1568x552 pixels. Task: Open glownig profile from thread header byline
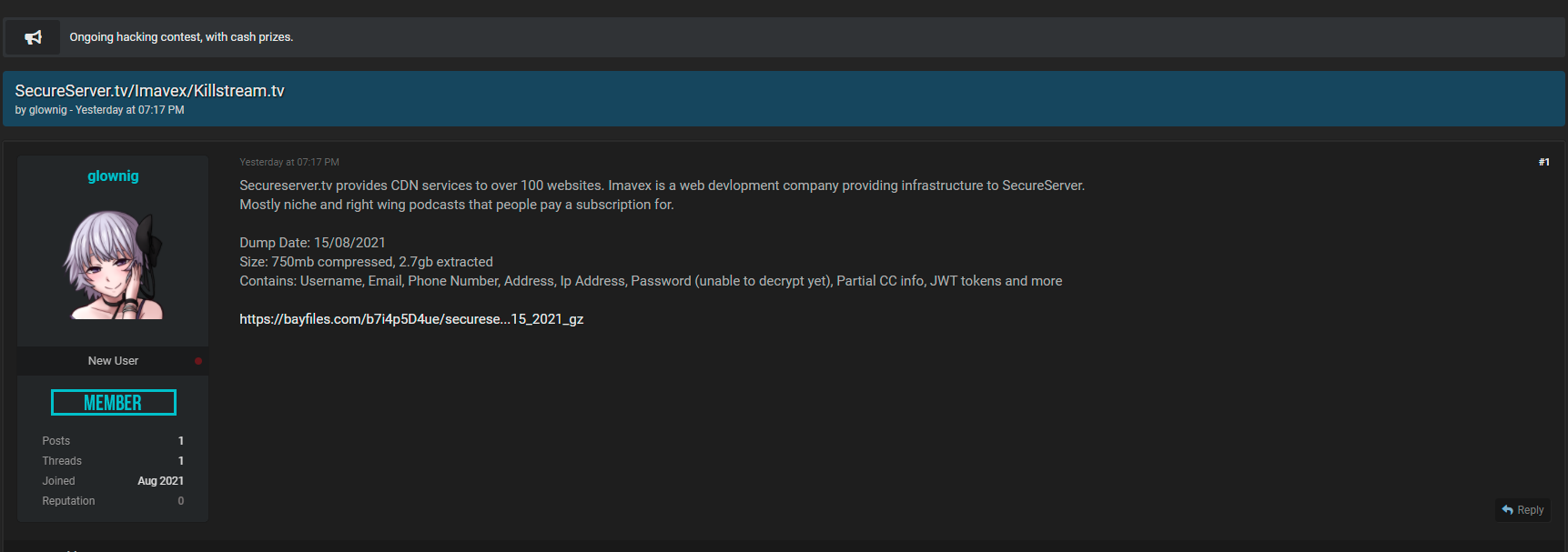pyautogui.click(x=48, y=110)
